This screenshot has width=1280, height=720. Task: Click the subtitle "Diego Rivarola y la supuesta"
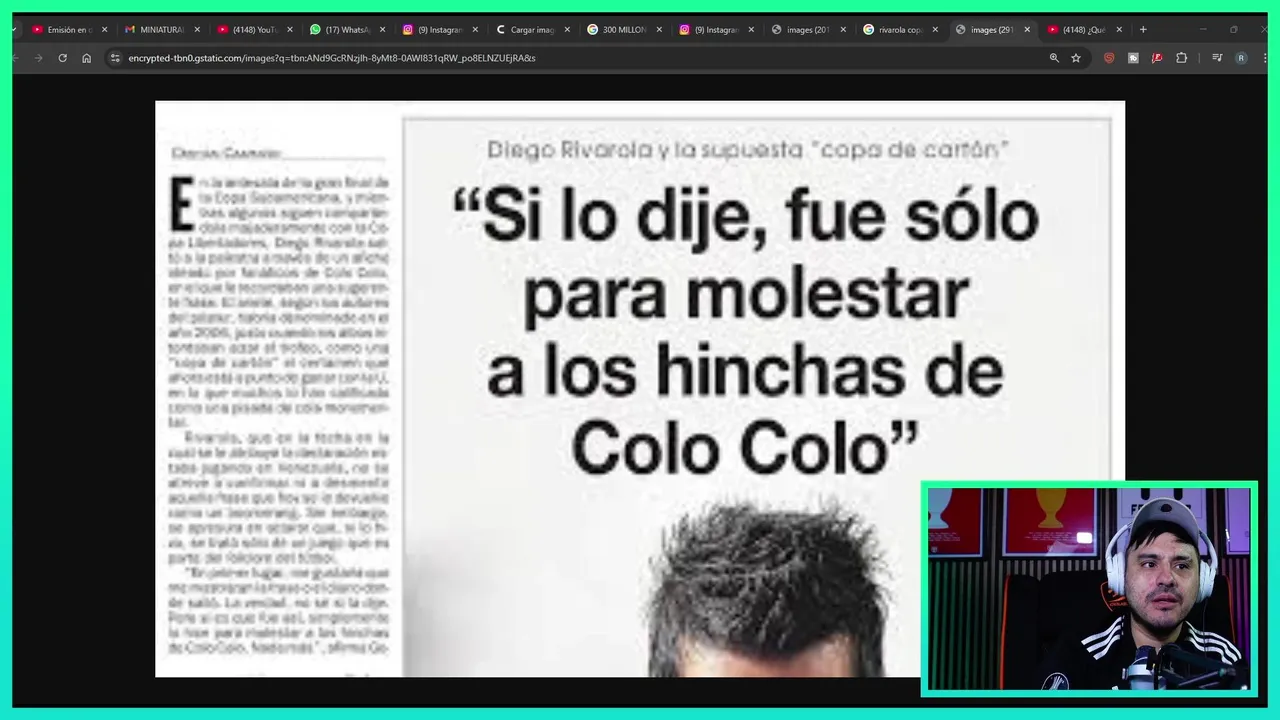[x=646, y=150]
